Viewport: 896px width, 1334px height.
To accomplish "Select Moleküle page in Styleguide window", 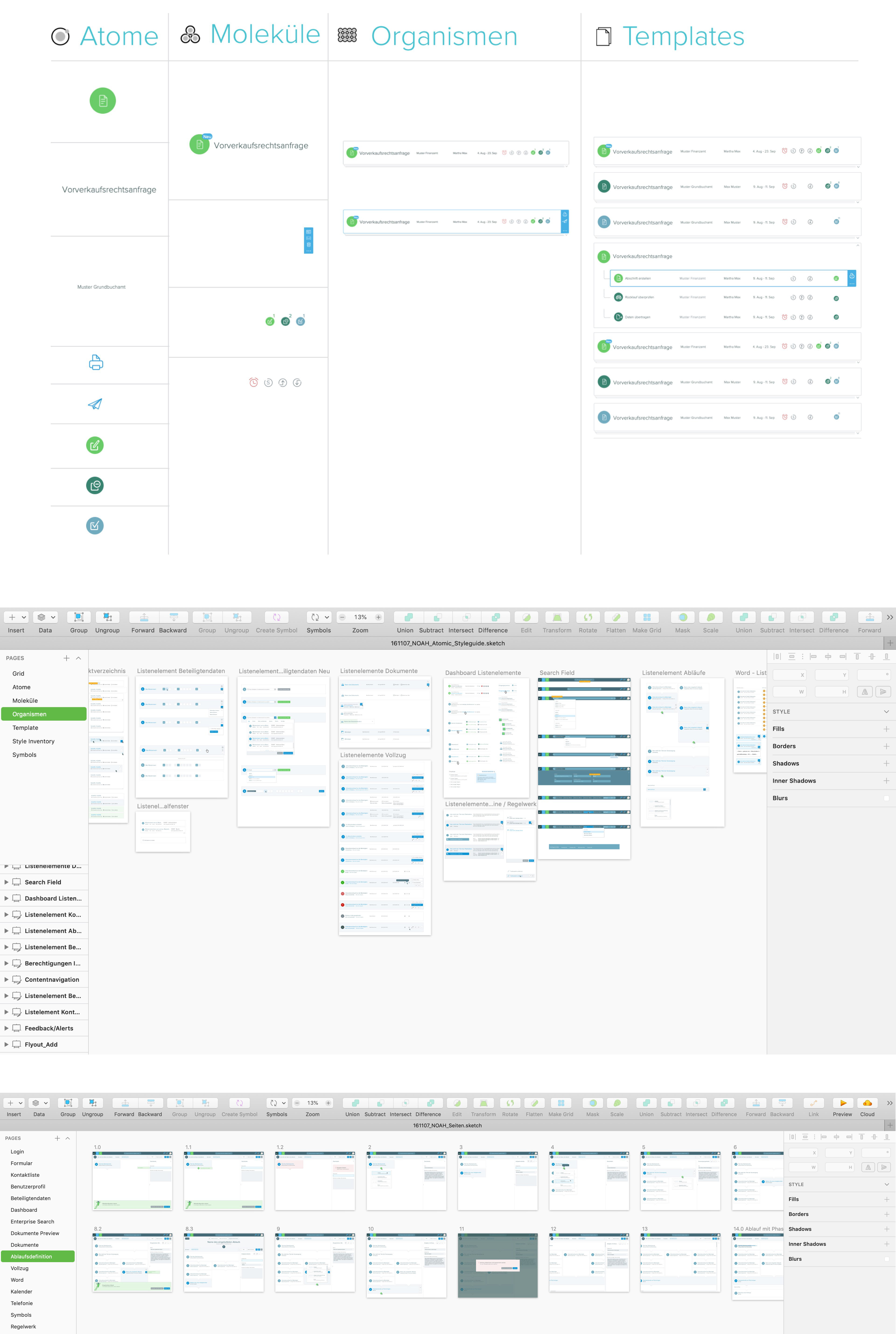I will click(25, 700).
